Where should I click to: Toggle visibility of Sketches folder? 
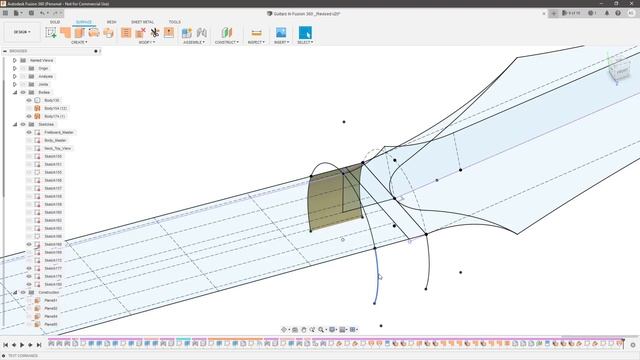tap(23, 124)
